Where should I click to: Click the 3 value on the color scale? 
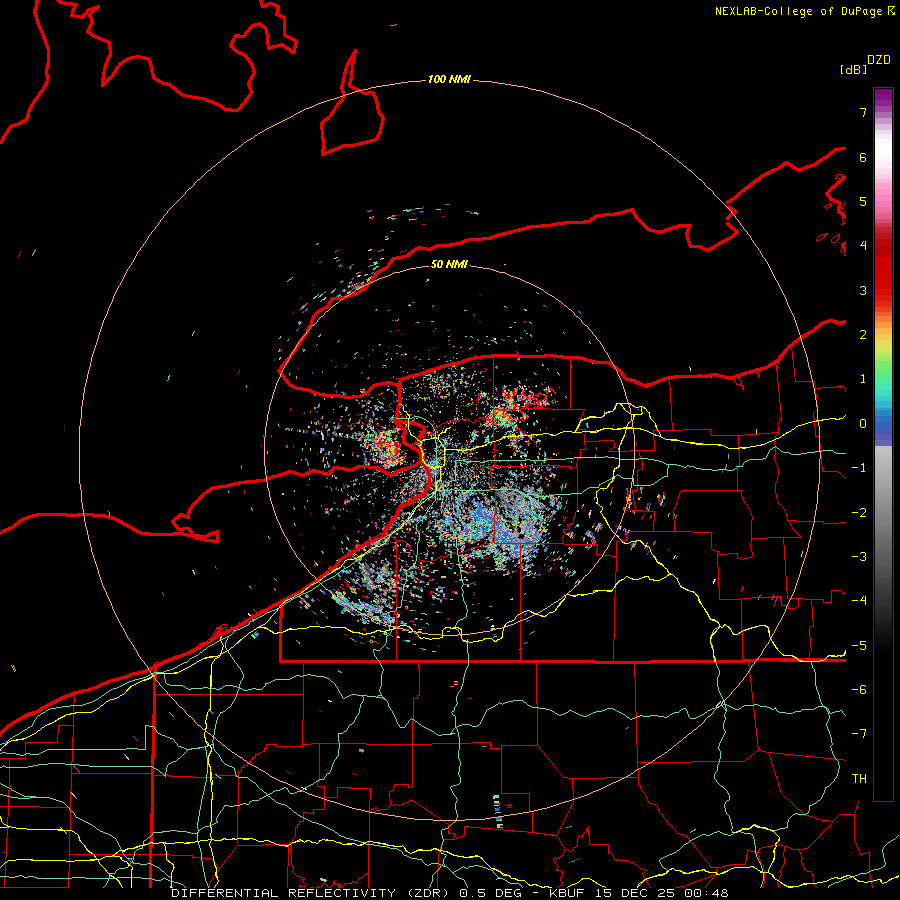point(863,290)
